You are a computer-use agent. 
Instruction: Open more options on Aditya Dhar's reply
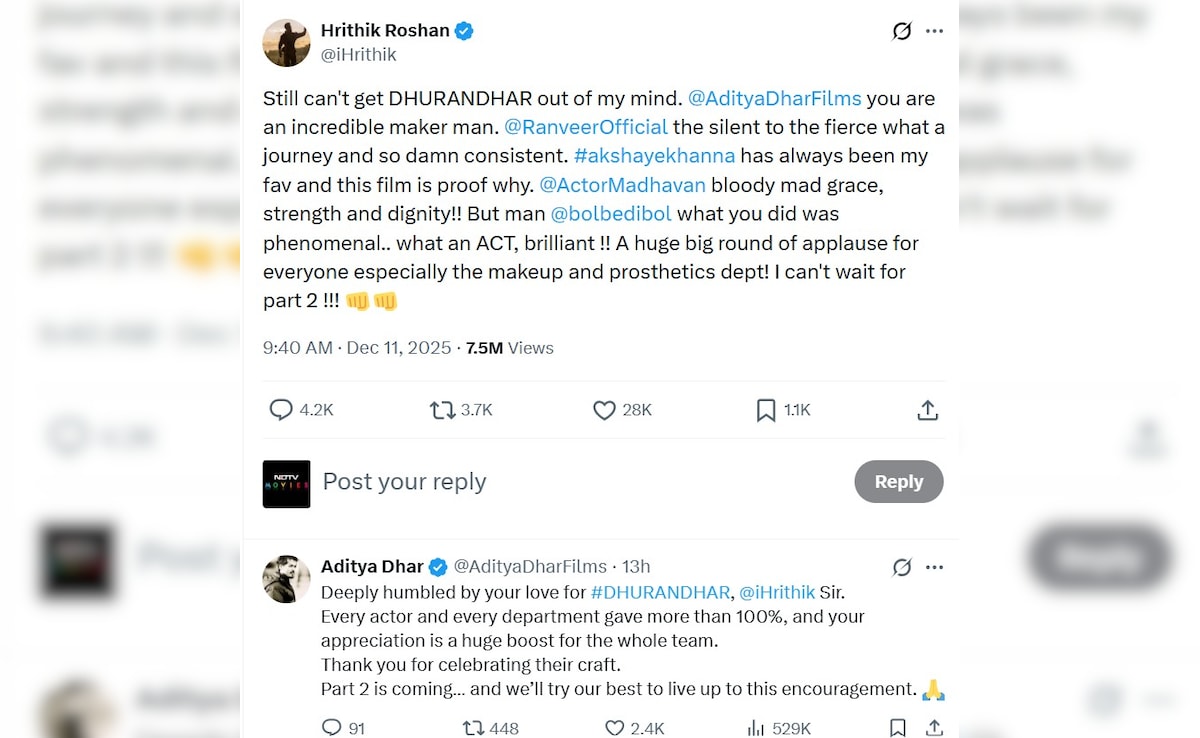(x=934, y=567)
